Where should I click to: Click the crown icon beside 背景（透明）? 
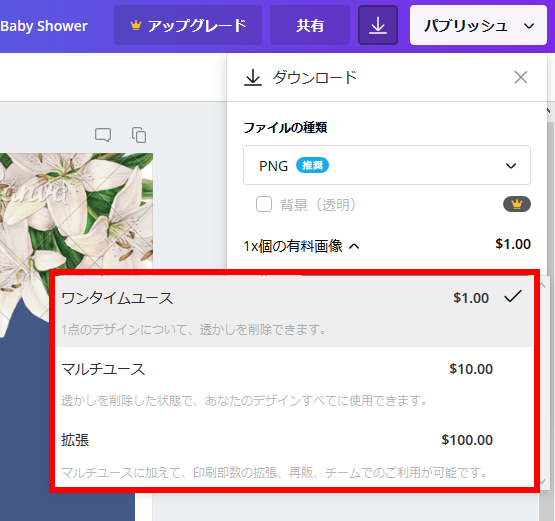[x=517, y=204]
